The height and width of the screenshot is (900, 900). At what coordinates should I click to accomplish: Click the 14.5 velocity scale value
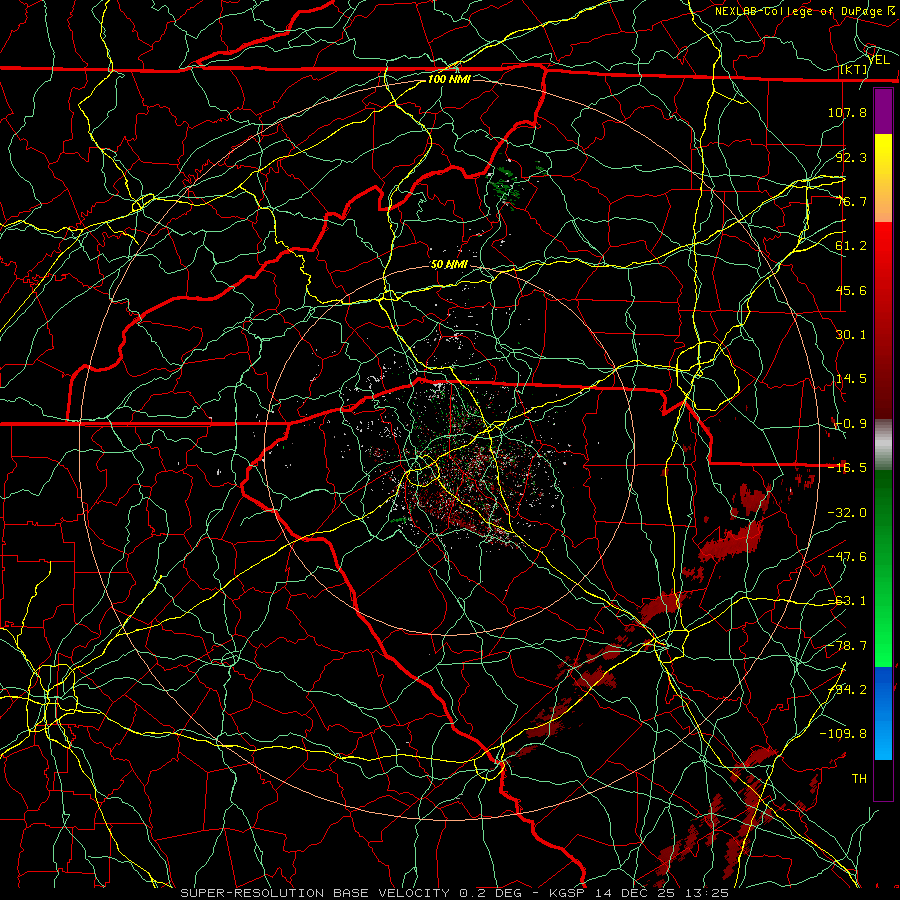point(851,379)
